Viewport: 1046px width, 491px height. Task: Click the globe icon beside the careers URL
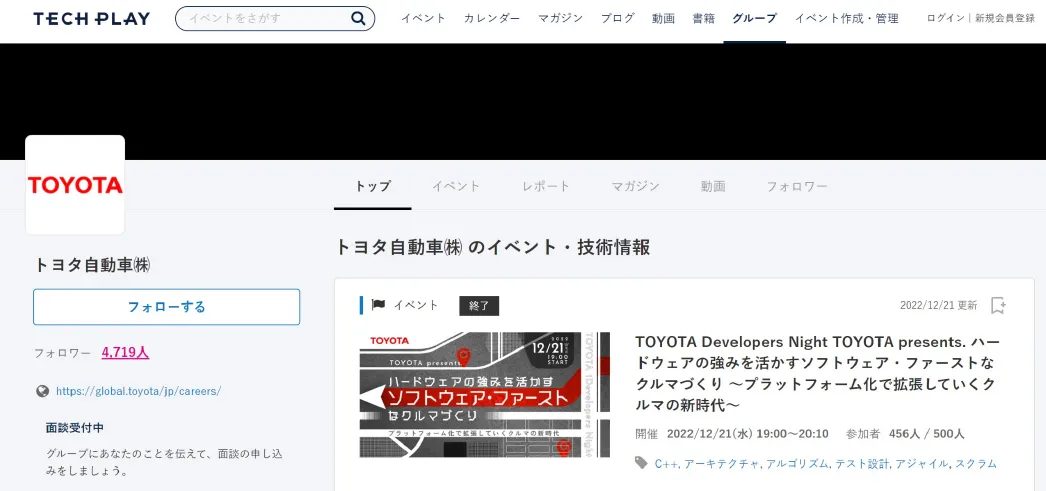coord(43,391)
